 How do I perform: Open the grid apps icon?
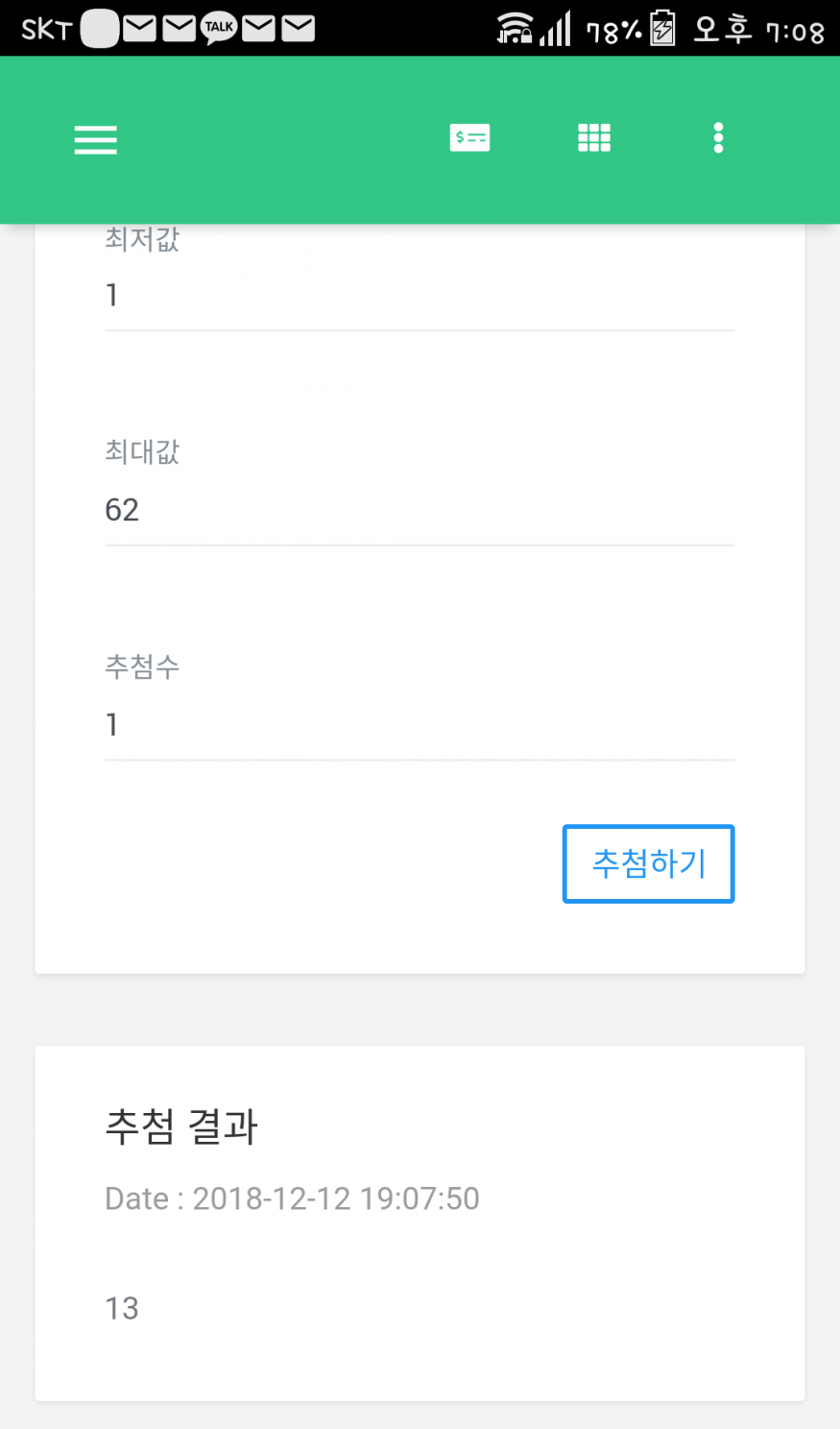point(594,138)
